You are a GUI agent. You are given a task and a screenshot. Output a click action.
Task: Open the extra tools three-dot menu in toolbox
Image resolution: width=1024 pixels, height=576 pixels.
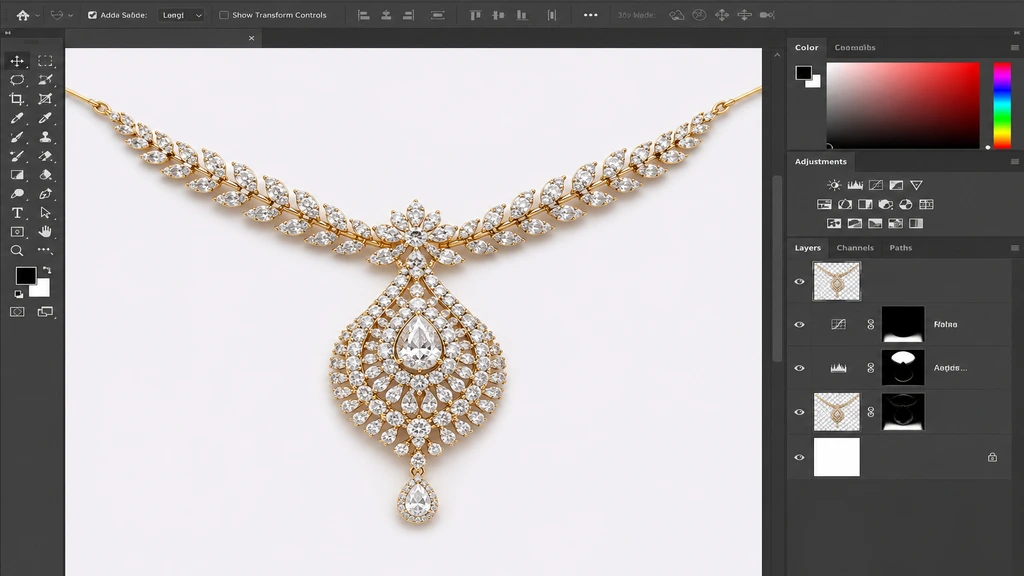click(45, 250)
